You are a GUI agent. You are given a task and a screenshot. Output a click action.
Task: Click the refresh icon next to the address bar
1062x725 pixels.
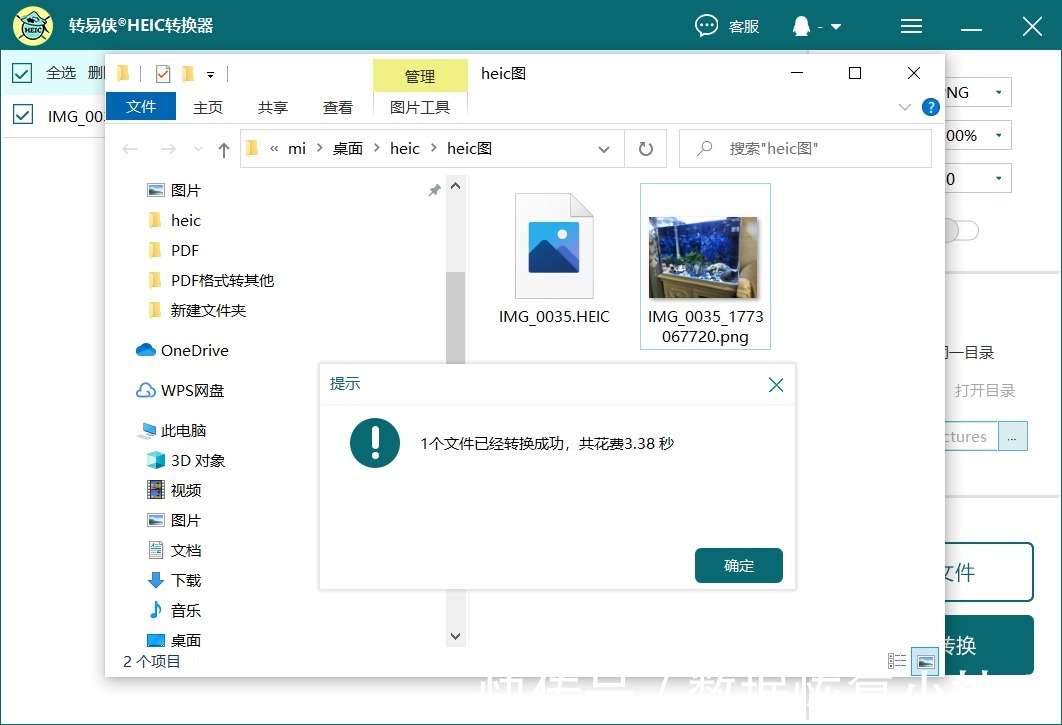tap(645, 148)
